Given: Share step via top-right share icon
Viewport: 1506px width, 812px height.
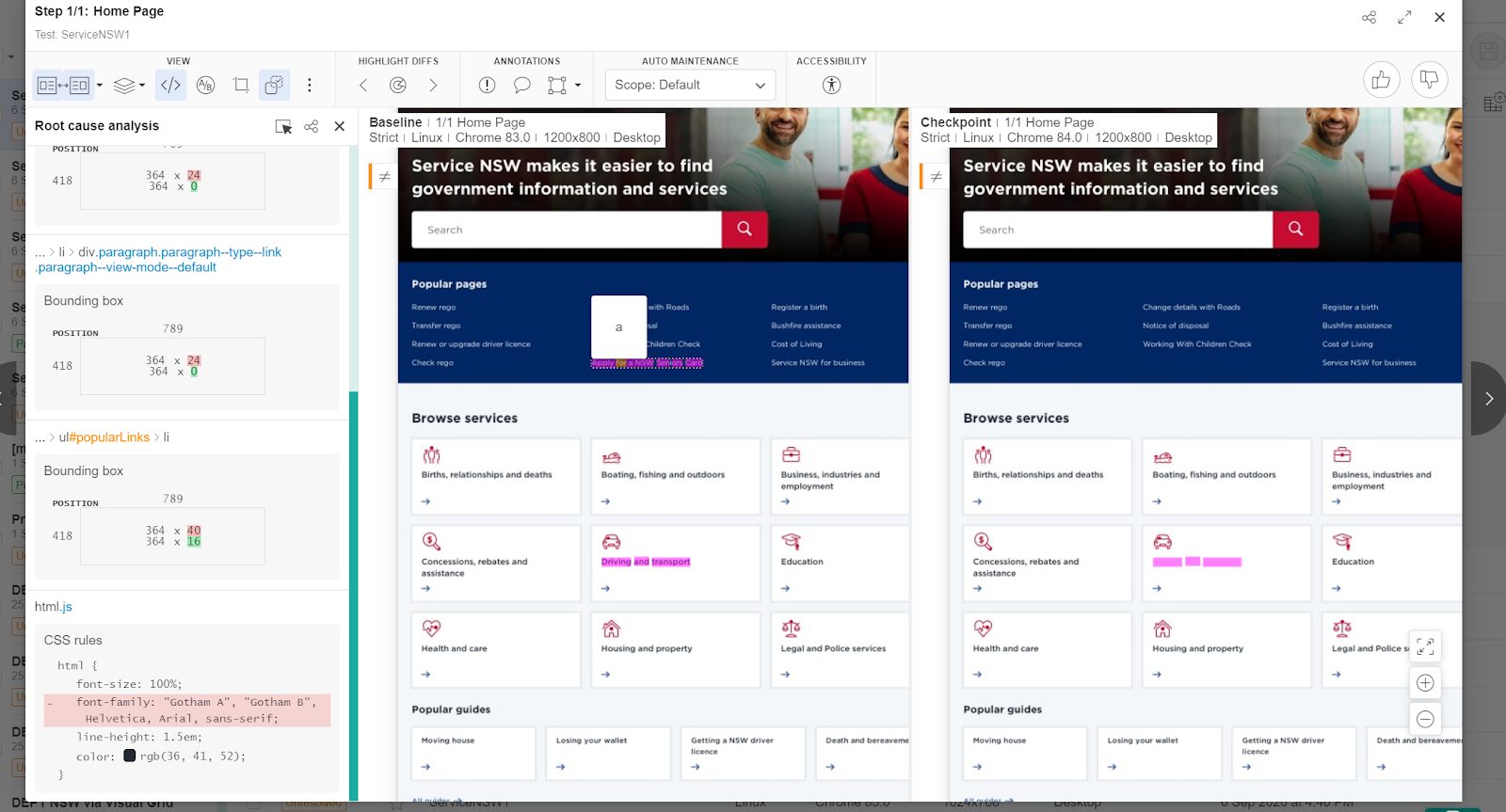Looking at the screenshot, I should pos(1369,17).
